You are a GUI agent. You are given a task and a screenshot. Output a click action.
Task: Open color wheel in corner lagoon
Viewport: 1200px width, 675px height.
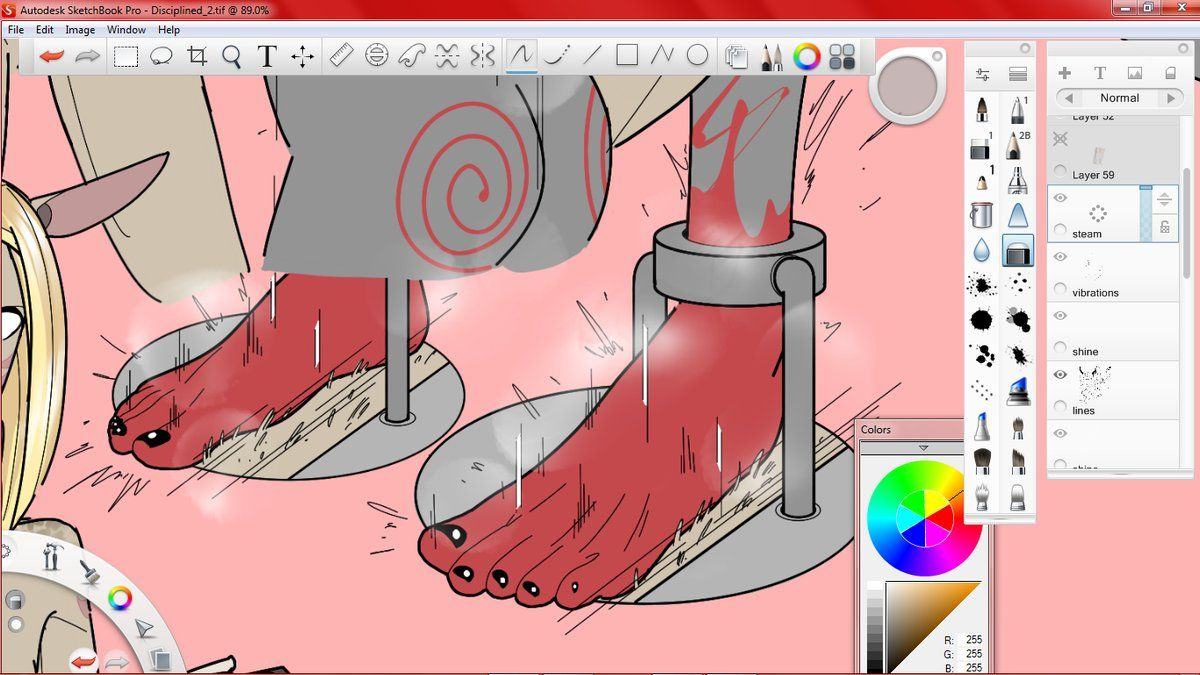click(x=120, y=599)
